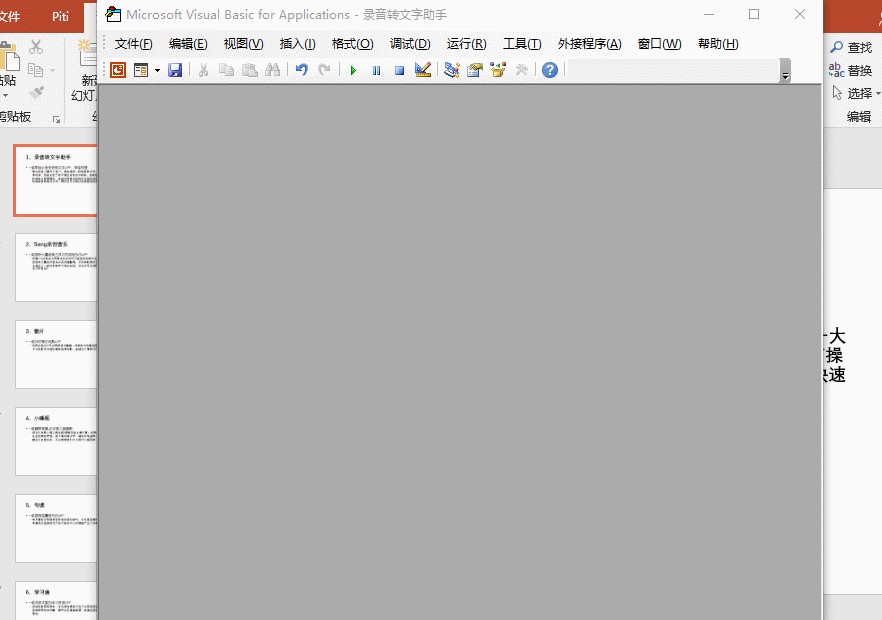
Task: Open the Insert object dropdown arrow
Action: (157, 70)
